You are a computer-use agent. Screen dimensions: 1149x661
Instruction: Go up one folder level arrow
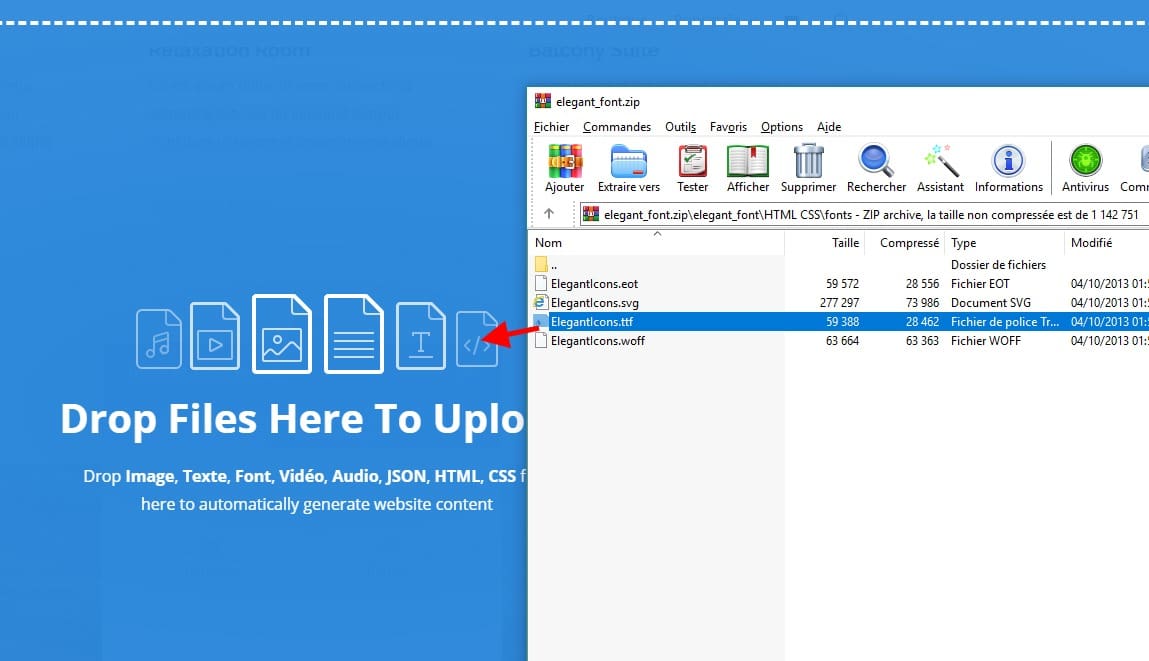549,214
